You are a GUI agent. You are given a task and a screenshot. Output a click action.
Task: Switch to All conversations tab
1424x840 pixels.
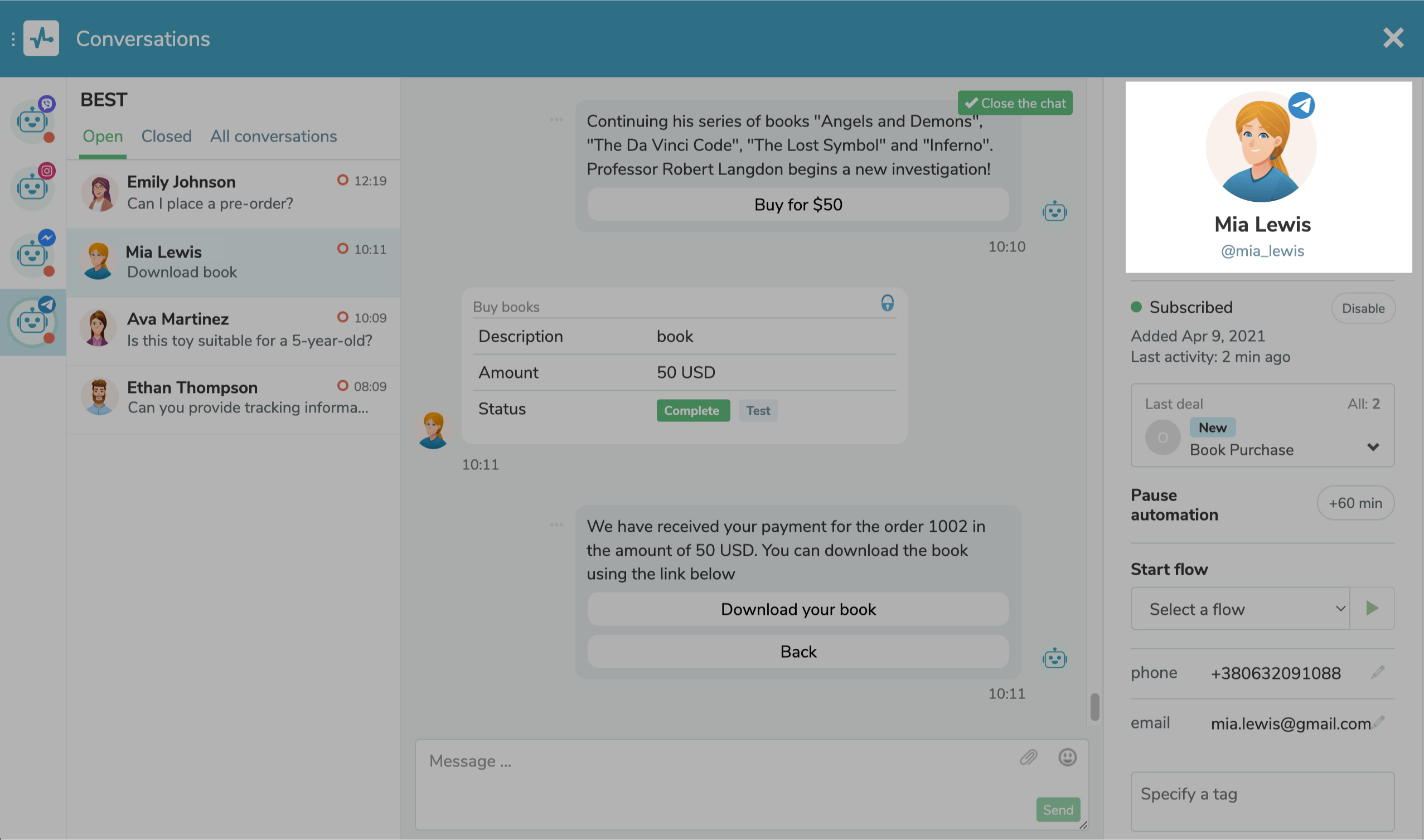[273, 137]
